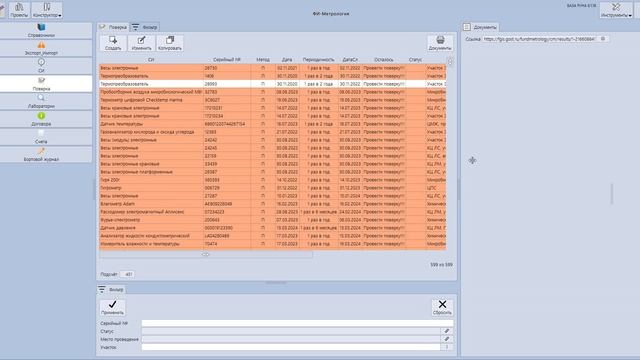Click the Подсчёт value box
This screenshot has height=360, width=640.
coord(128,274)
